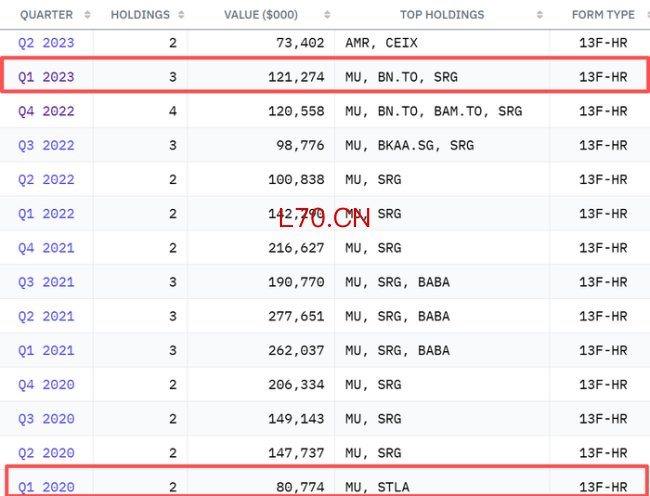Select value 190,770 in the Q3 2021 row
650x496 pixels.
(296, 282)
